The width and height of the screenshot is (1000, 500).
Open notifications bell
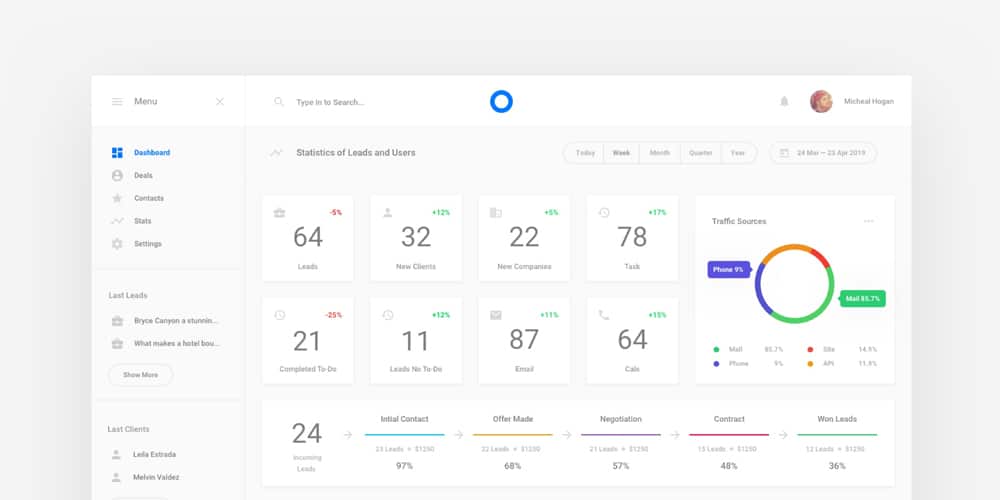[x=784, y=101]
